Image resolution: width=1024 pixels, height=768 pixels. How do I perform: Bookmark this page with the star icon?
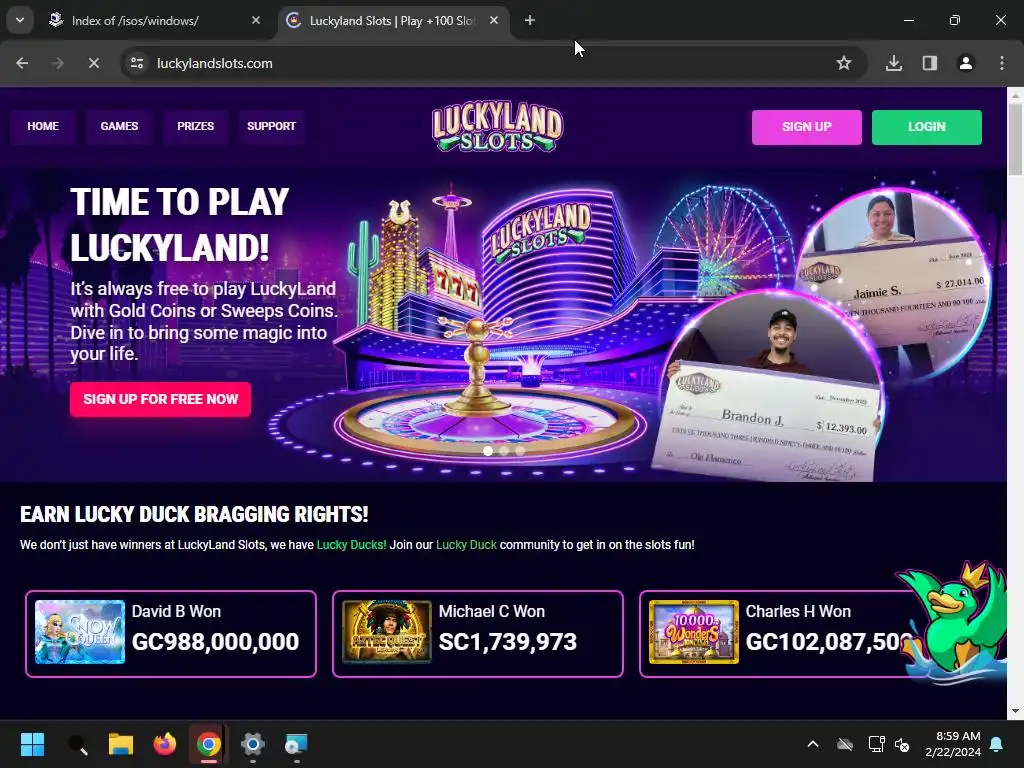point(844,63)
